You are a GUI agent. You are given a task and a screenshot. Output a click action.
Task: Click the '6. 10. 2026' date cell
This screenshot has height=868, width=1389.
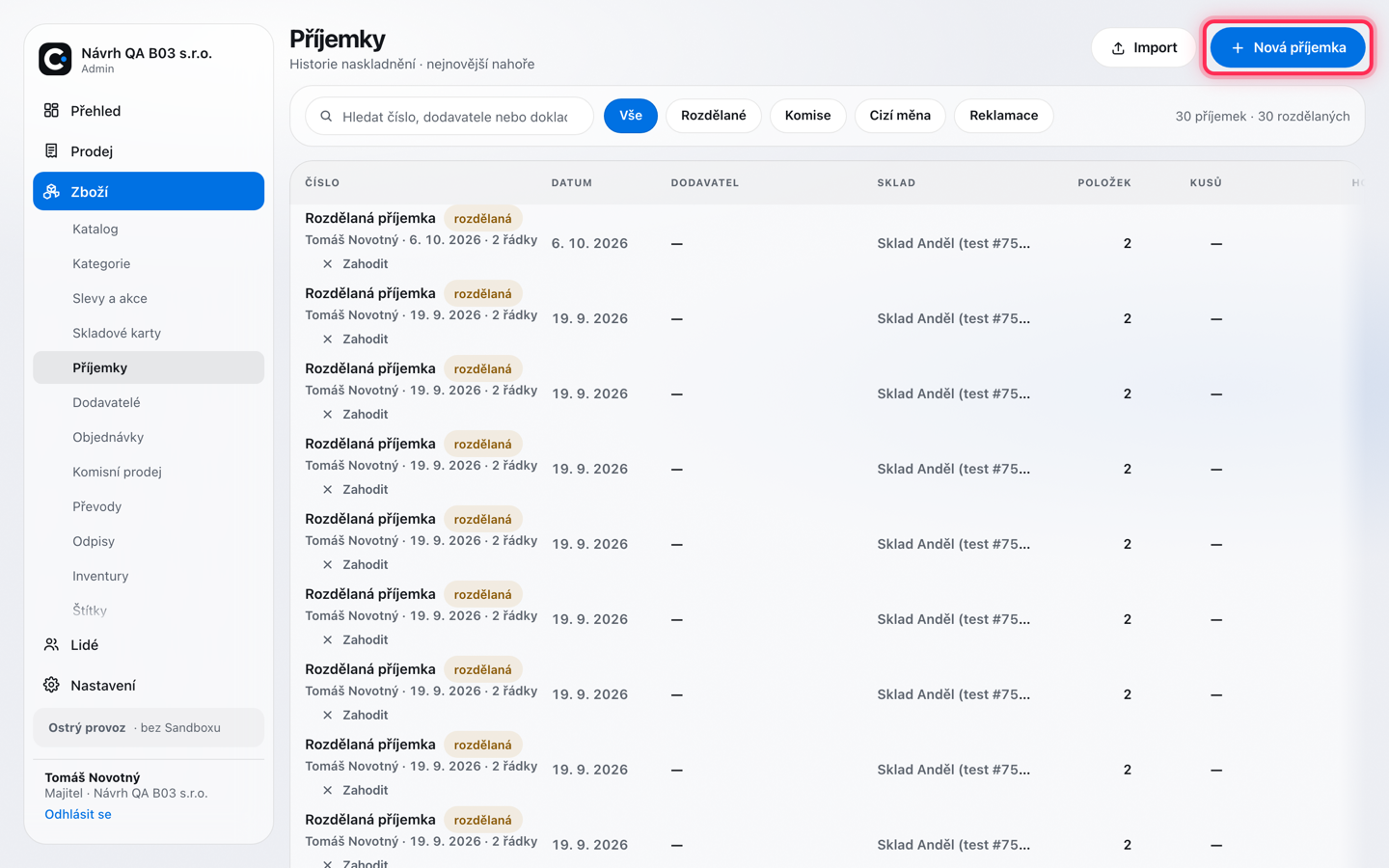pyautogui.click(x=589, y=243)
